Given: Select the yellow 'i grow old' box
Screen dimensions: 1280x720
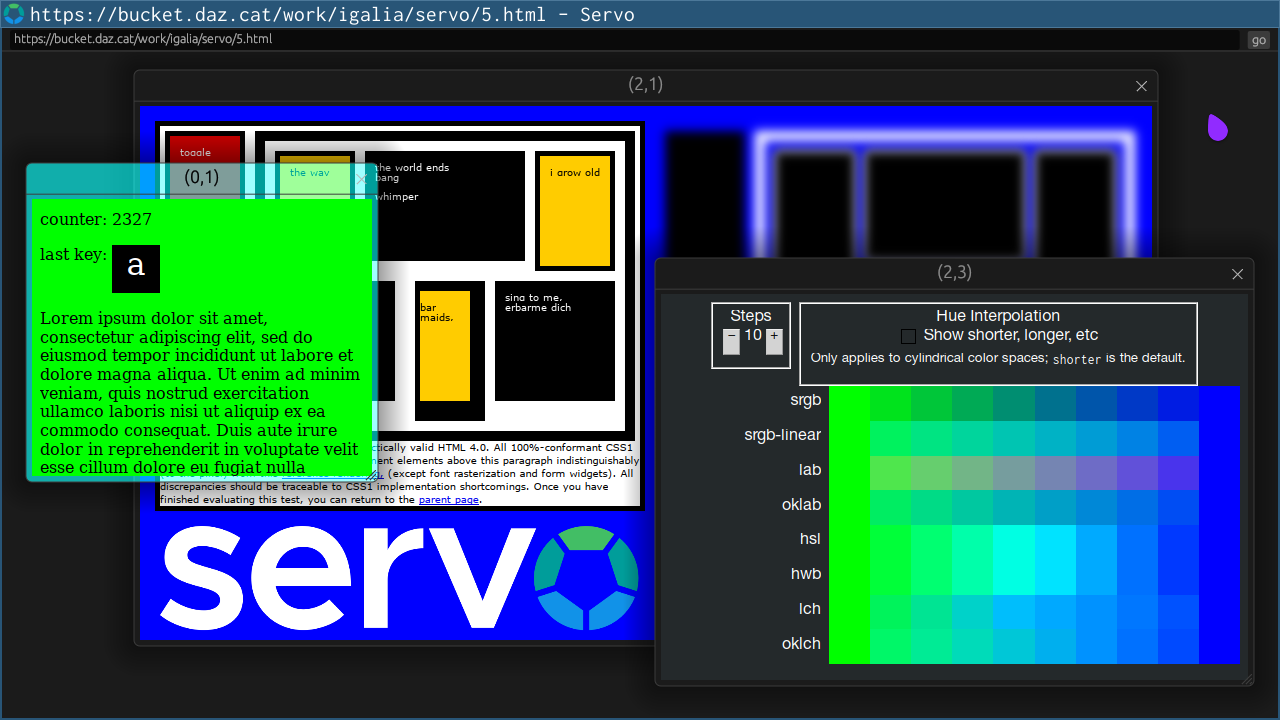Looking at the screenshot, I should pos(574,210).
